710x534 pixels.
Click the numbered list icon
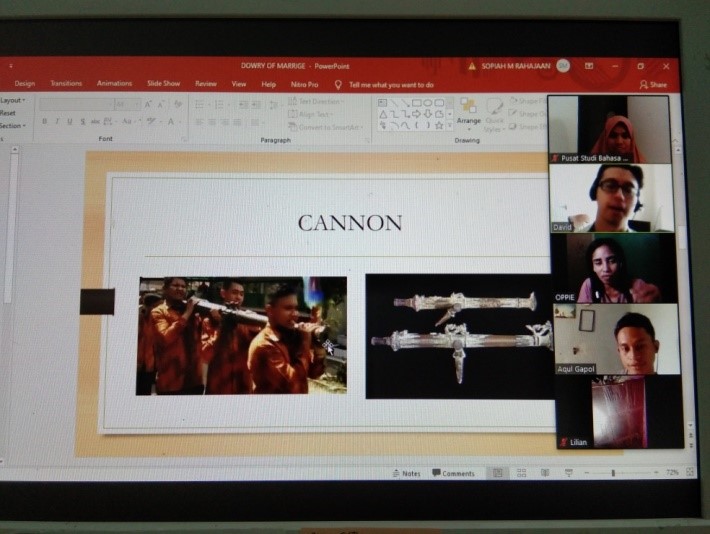tap(221, 105)
